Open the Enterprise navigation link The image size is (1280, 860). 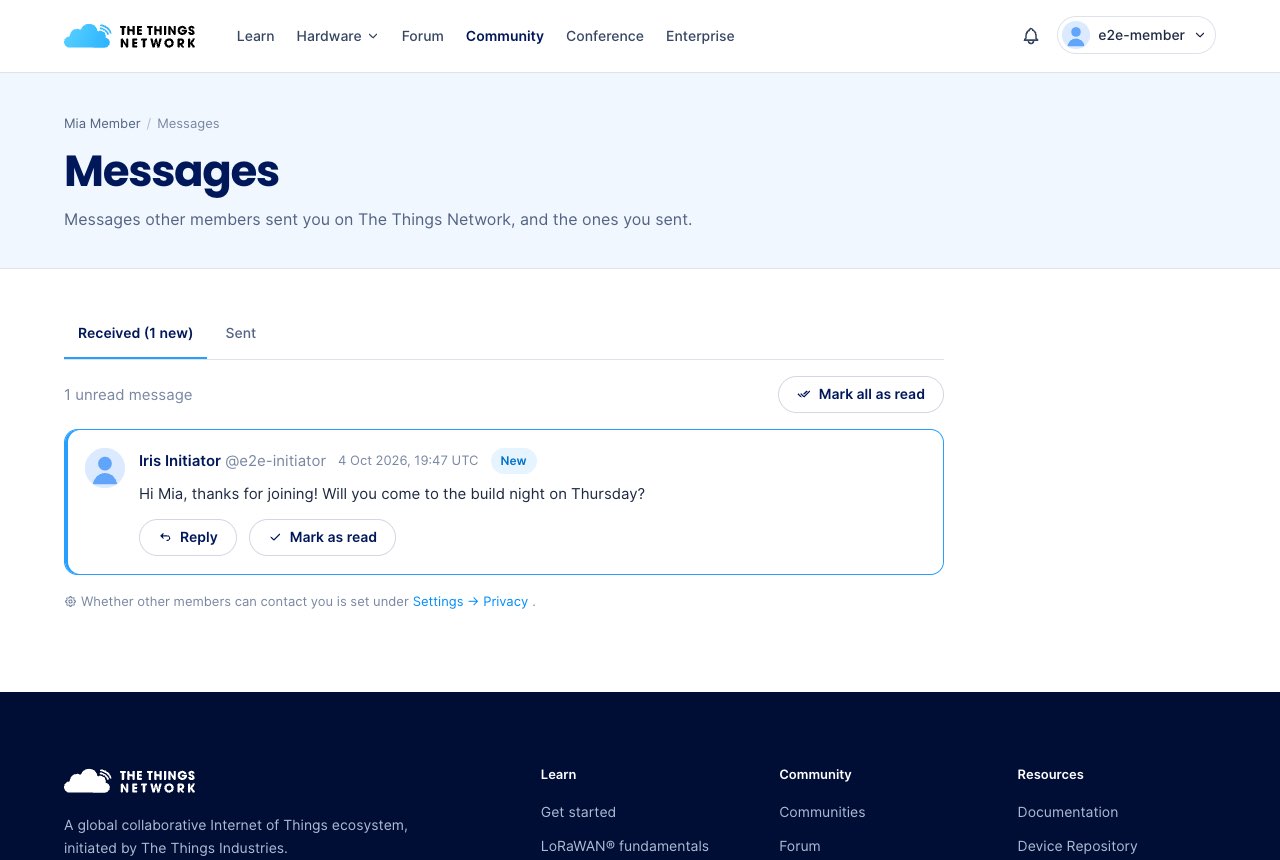point(700,36)
